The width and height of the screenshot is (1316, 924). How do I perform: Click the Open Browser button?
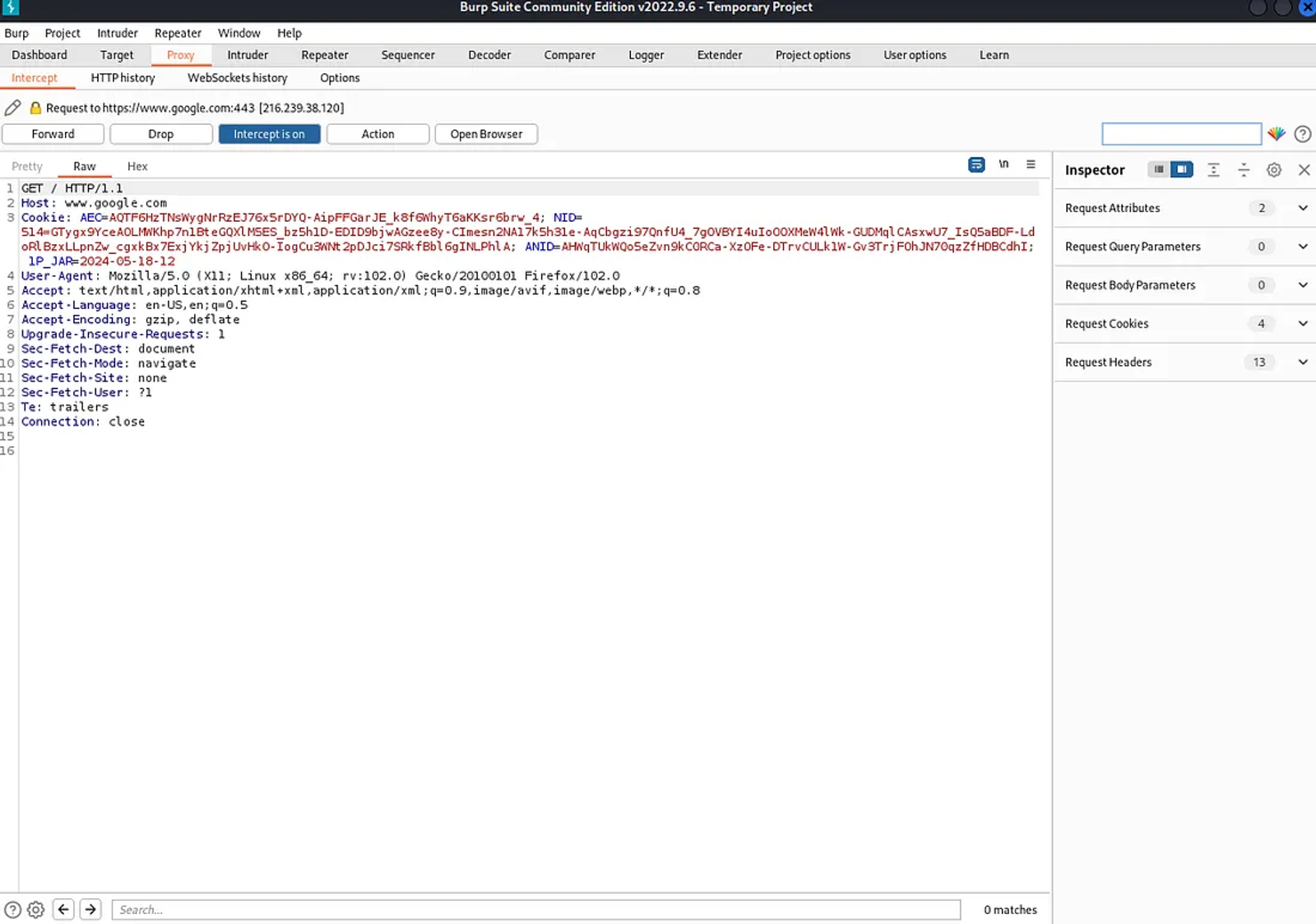pyautogui.click(x=486, y=134)
